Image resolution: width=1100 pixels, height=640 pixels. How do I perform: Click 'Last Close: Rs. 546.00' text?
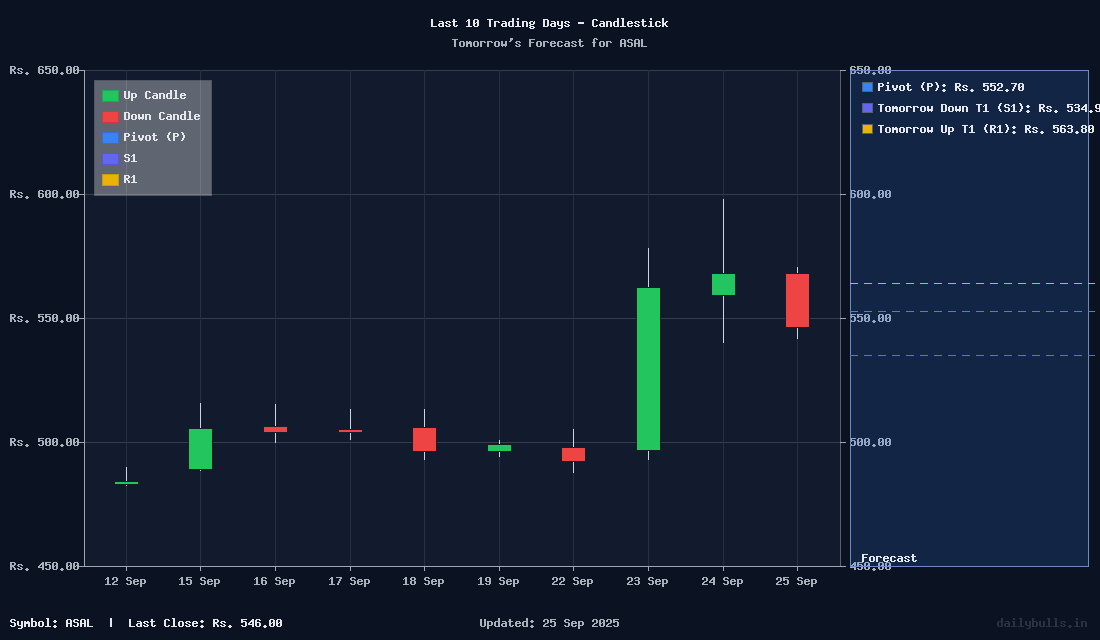click(x=206, y=623)
